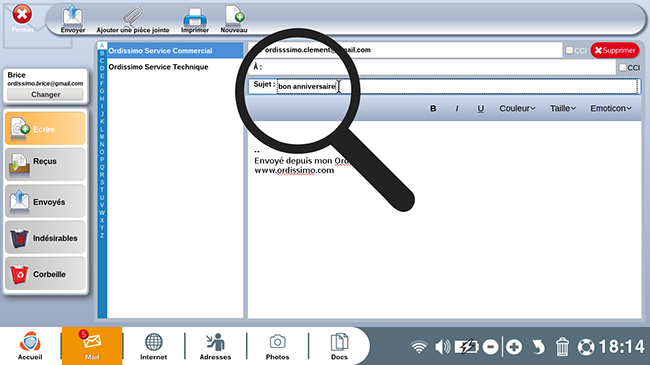The height and width of the screenshot is (365, 650).
Task: Open the Taille size dropdown
Action: 563,108
